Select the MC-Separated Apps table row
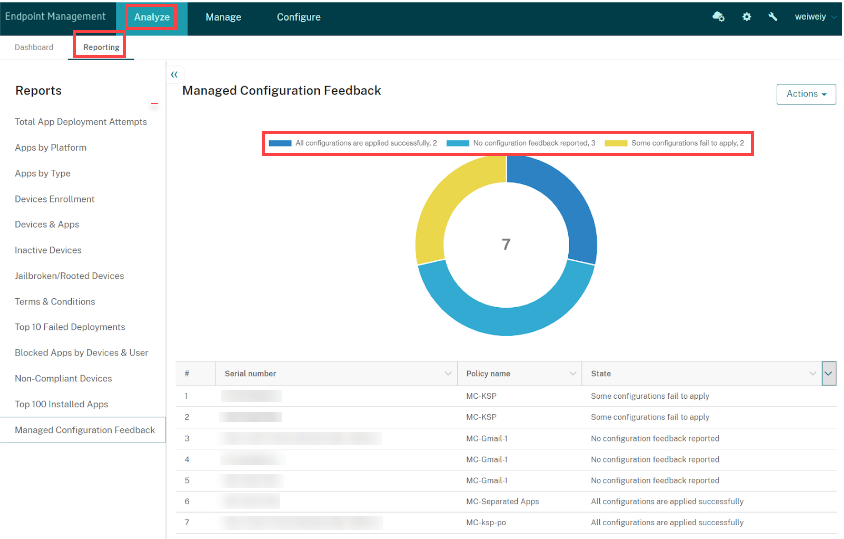 [x=502, y=501]
